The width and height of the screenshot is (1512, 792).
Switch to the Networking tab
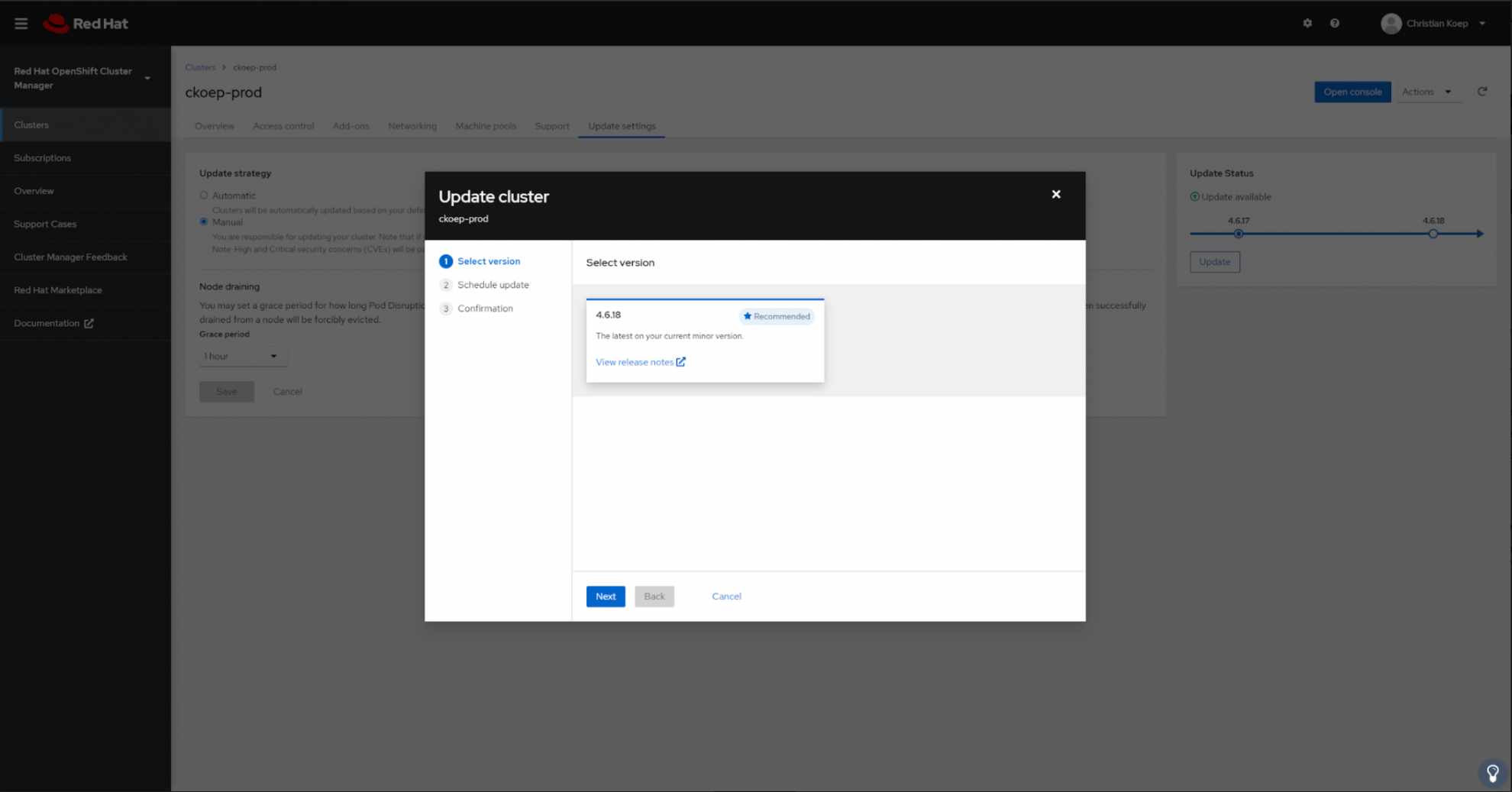(x=412, y=126)
